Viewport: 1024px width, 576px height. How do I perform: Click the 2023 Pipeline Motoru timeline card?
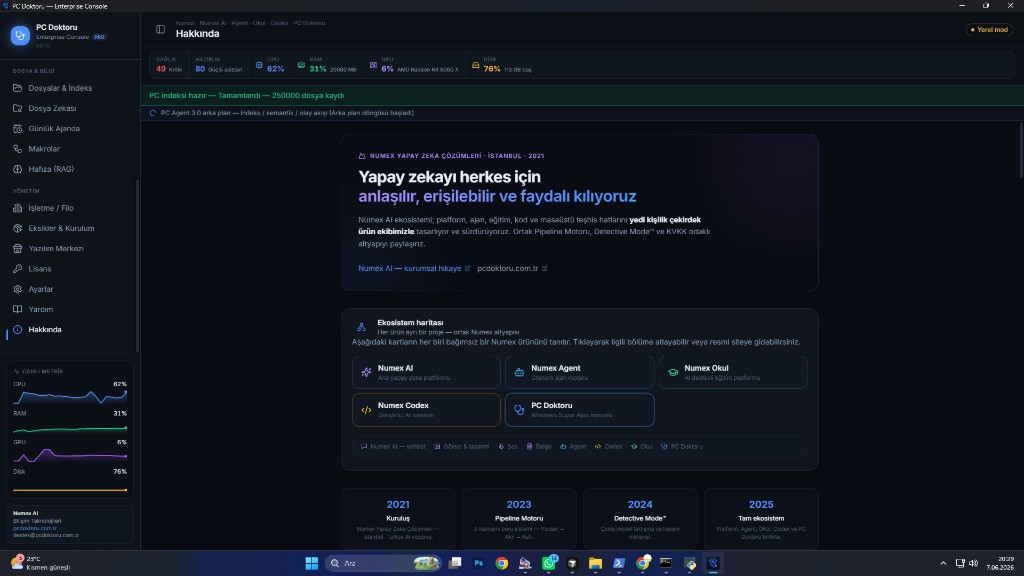pos(519,519)
